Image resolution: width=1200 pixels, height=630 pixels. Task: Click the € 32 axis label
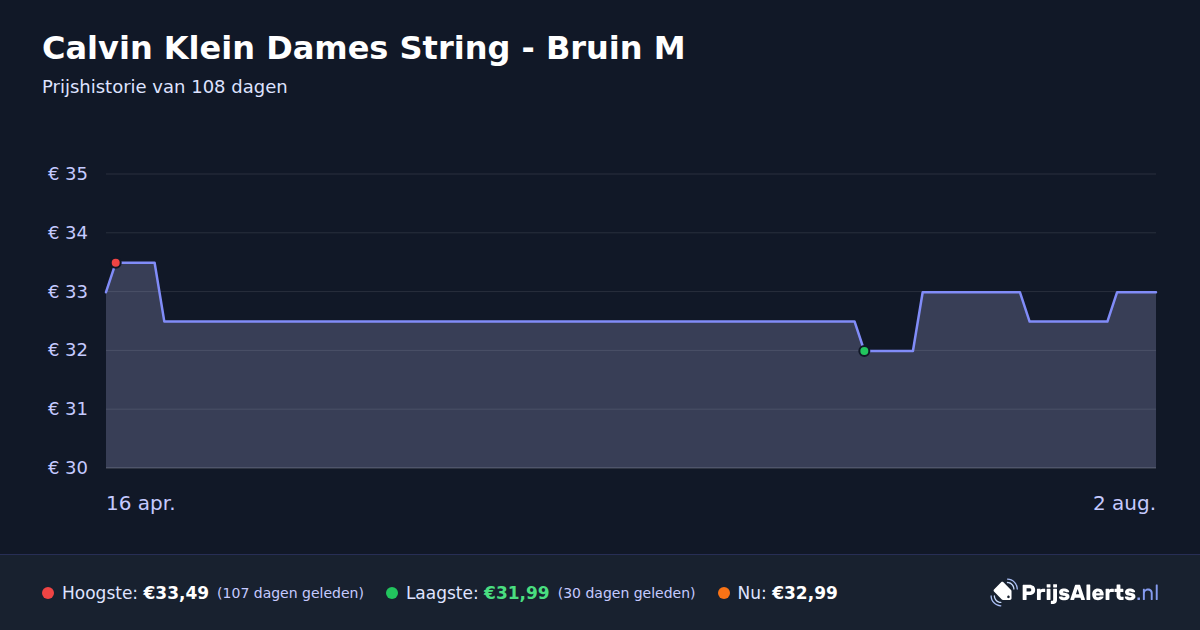pos(68,351)
